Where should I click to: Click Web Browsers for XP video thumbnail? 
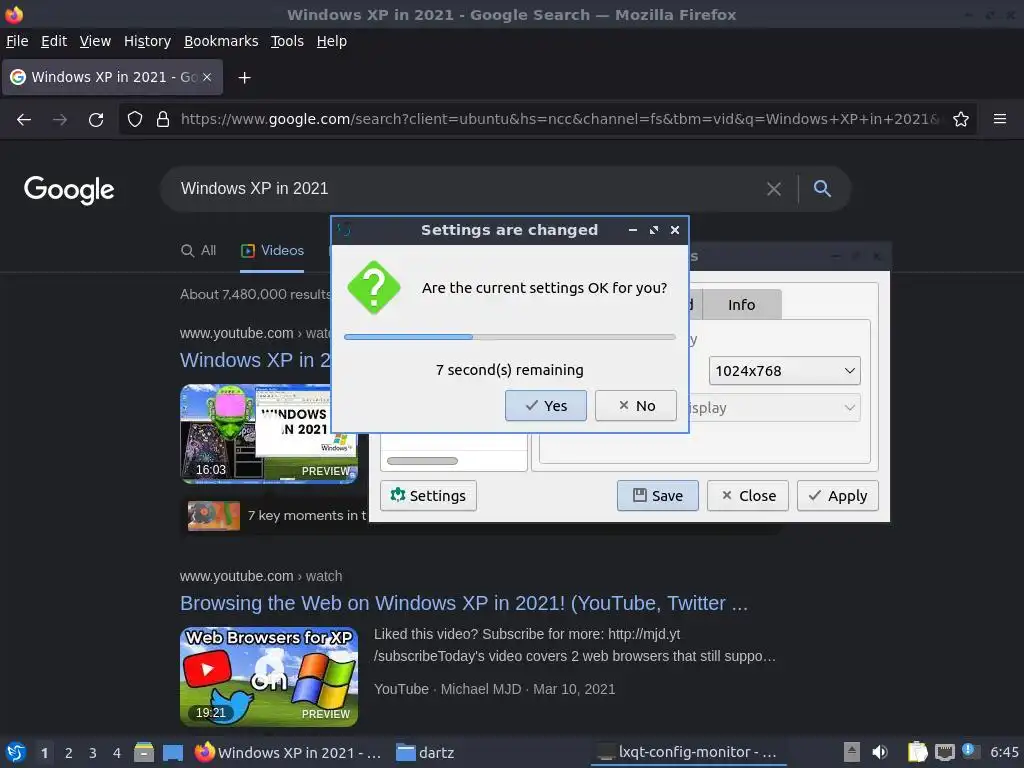tap(269, 677)
